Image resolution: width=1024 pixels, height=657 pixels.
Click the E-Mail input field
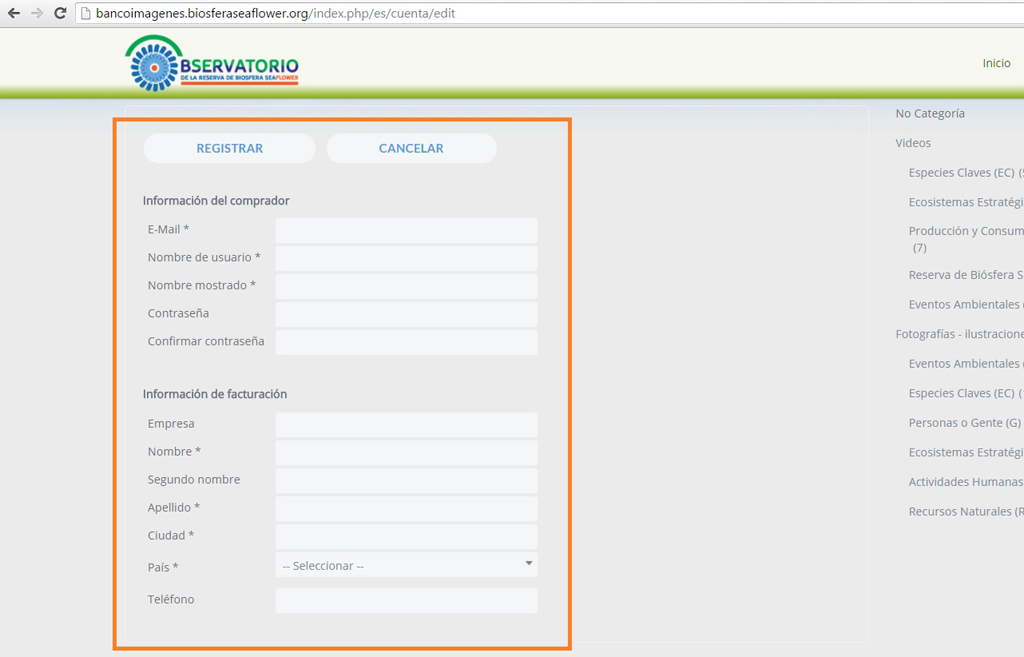pyautogui.click(x=406, y=230)
